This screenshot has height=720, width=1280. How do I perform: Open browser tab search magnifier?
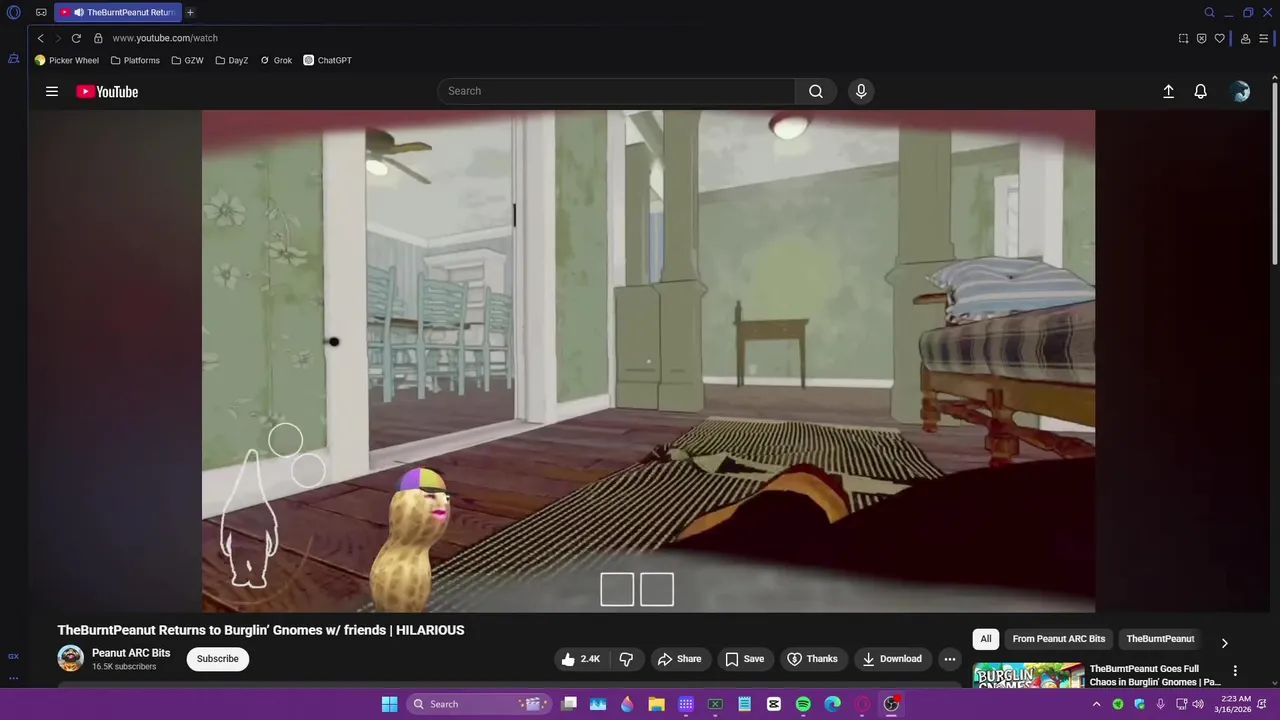(x=1209, y=12)
